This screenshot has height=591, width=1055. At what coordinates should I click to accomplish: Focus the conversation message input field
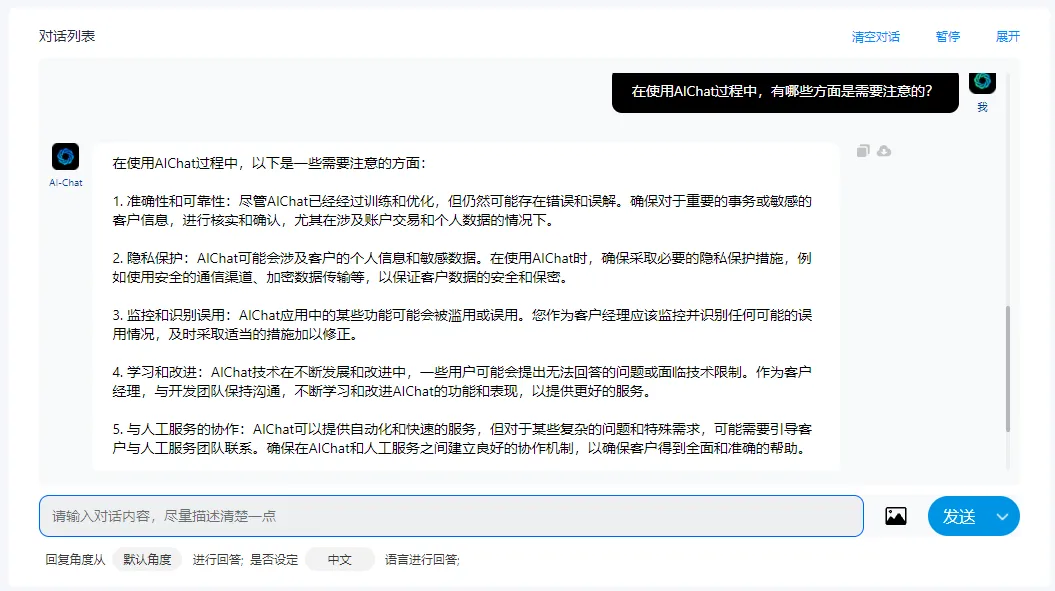[450, 516]
